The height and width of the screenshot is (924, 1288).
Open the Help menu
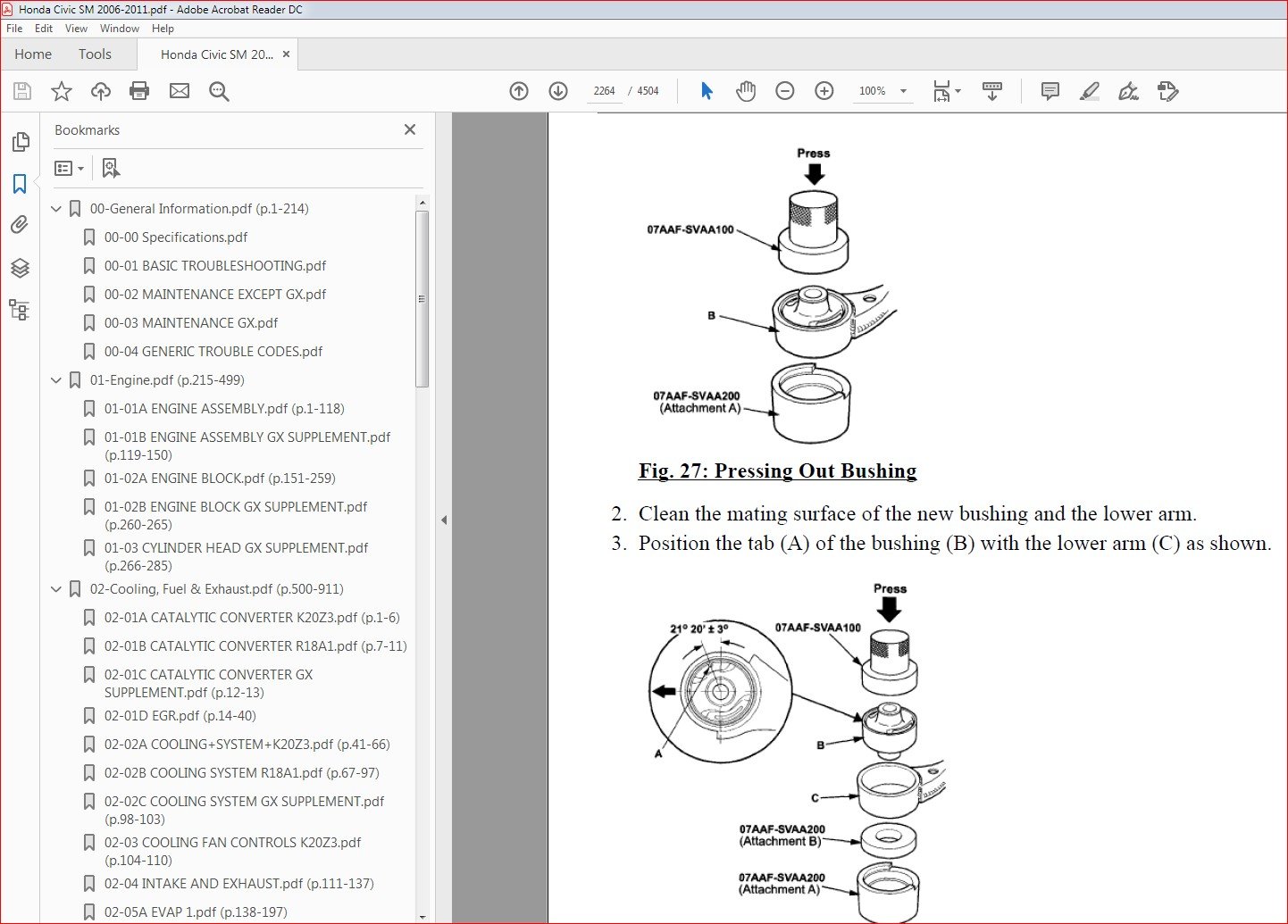point(163,29)
